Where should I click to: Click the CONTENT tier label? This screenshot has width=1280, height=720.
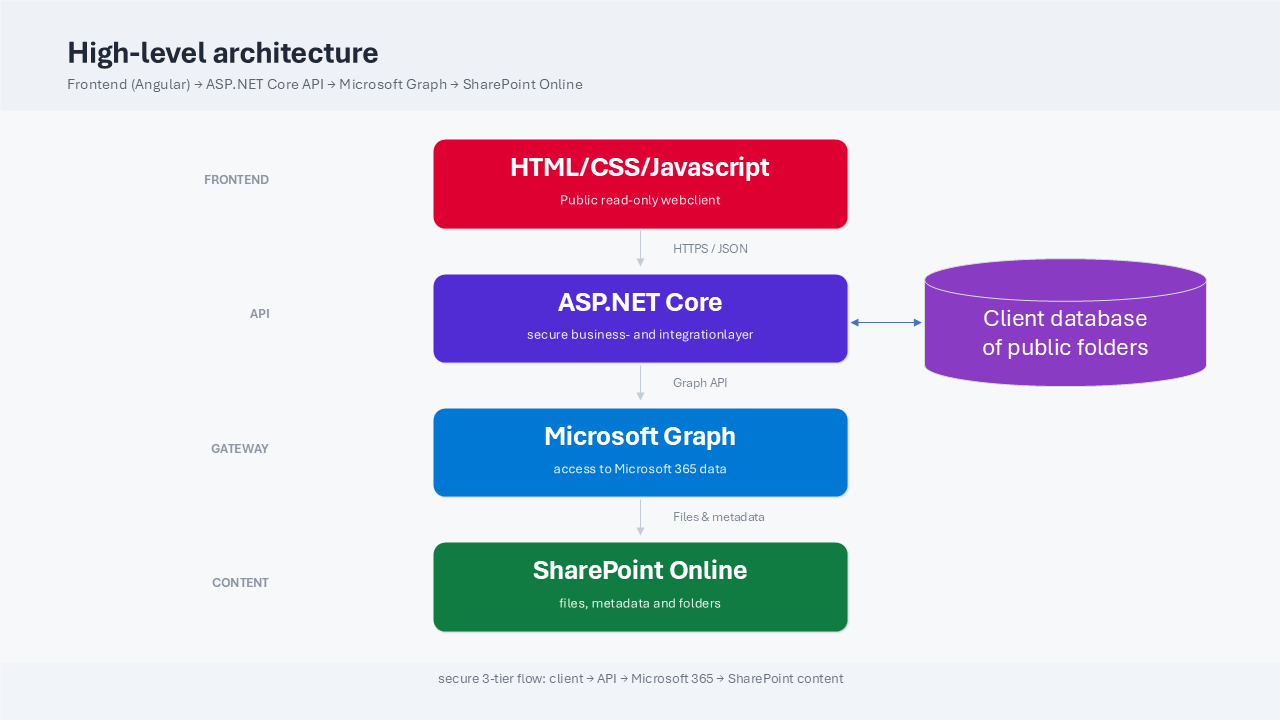(x=240, y=583)
